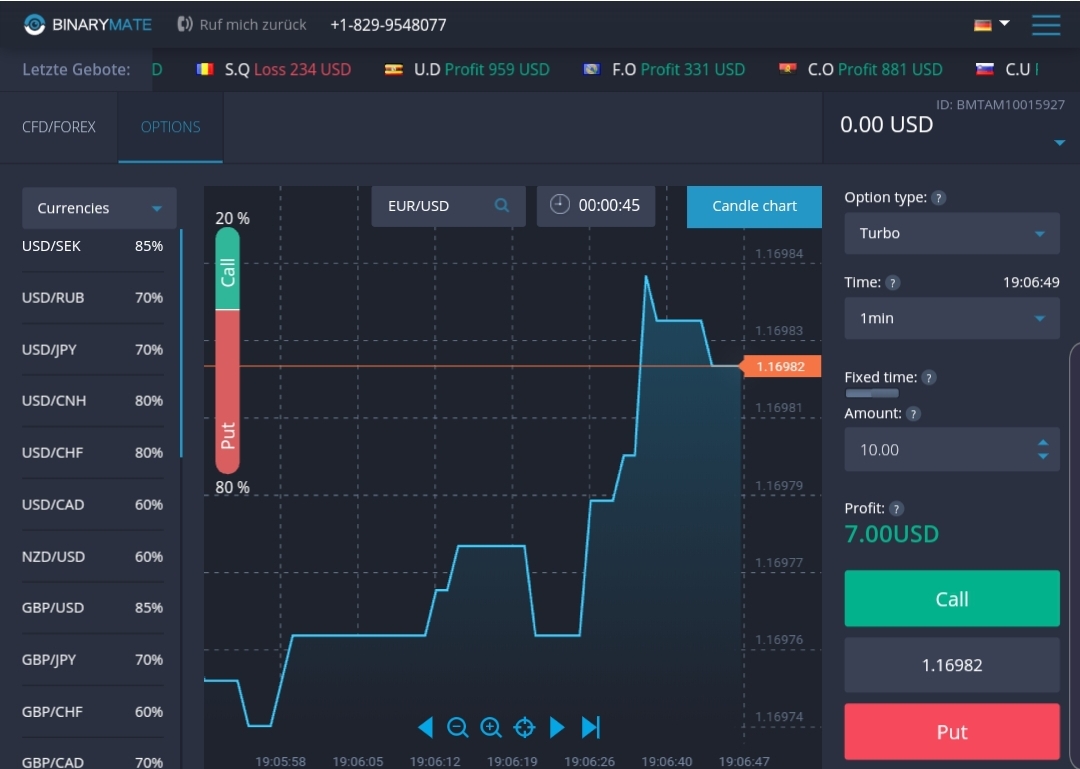Select the GBP/CHF currency pair

point(92,711)
